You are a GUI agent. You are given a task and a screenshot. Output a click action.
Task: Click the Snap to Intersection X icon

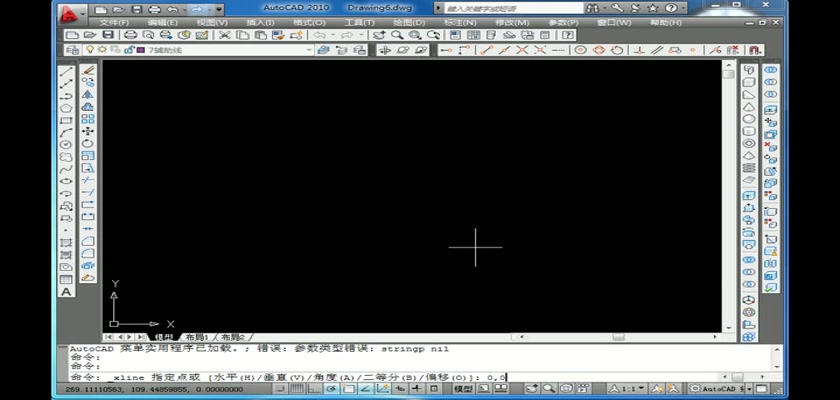click(522, 50)
